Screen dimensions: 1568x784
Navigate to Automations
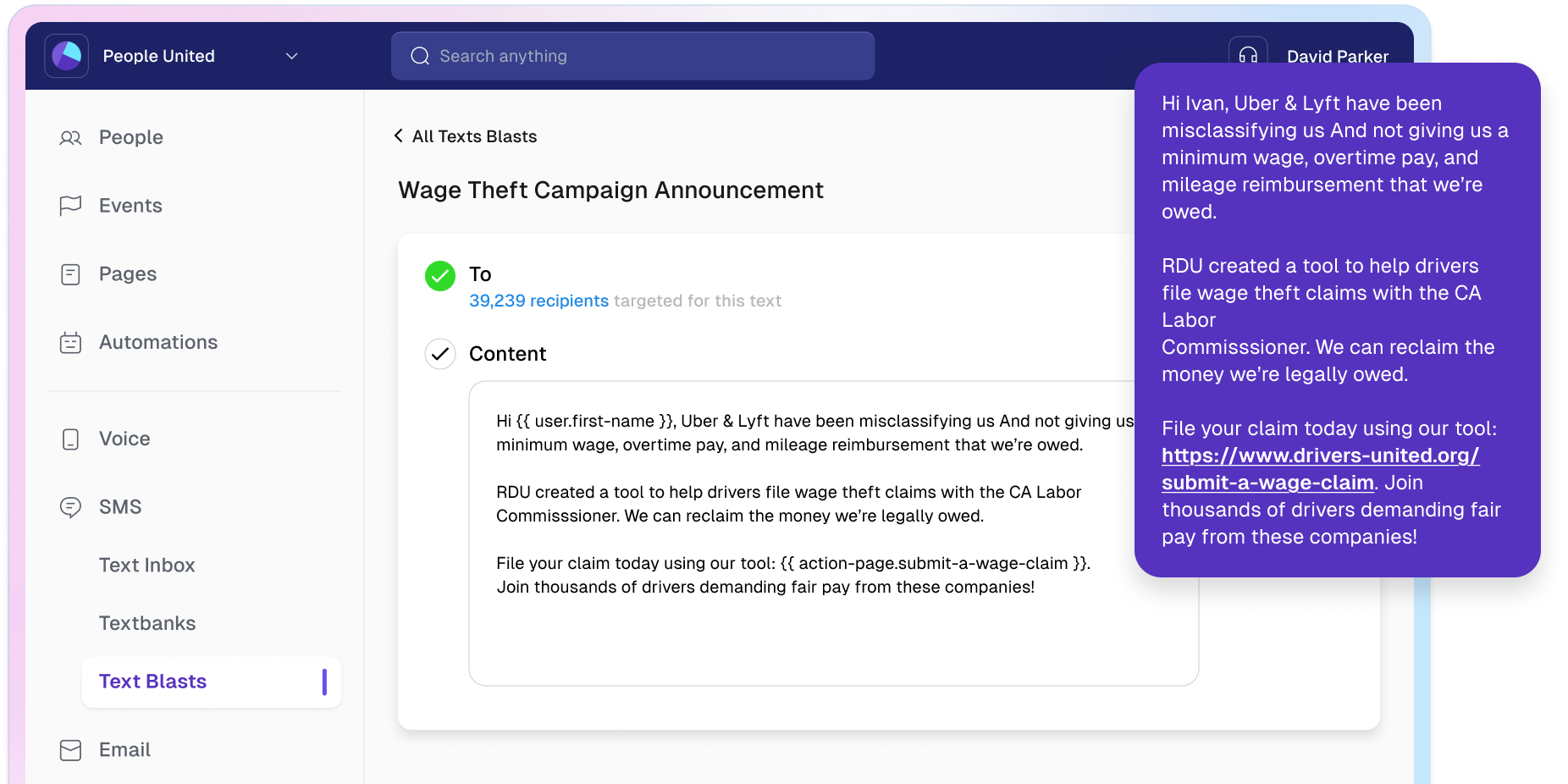(x=158, y=342)
